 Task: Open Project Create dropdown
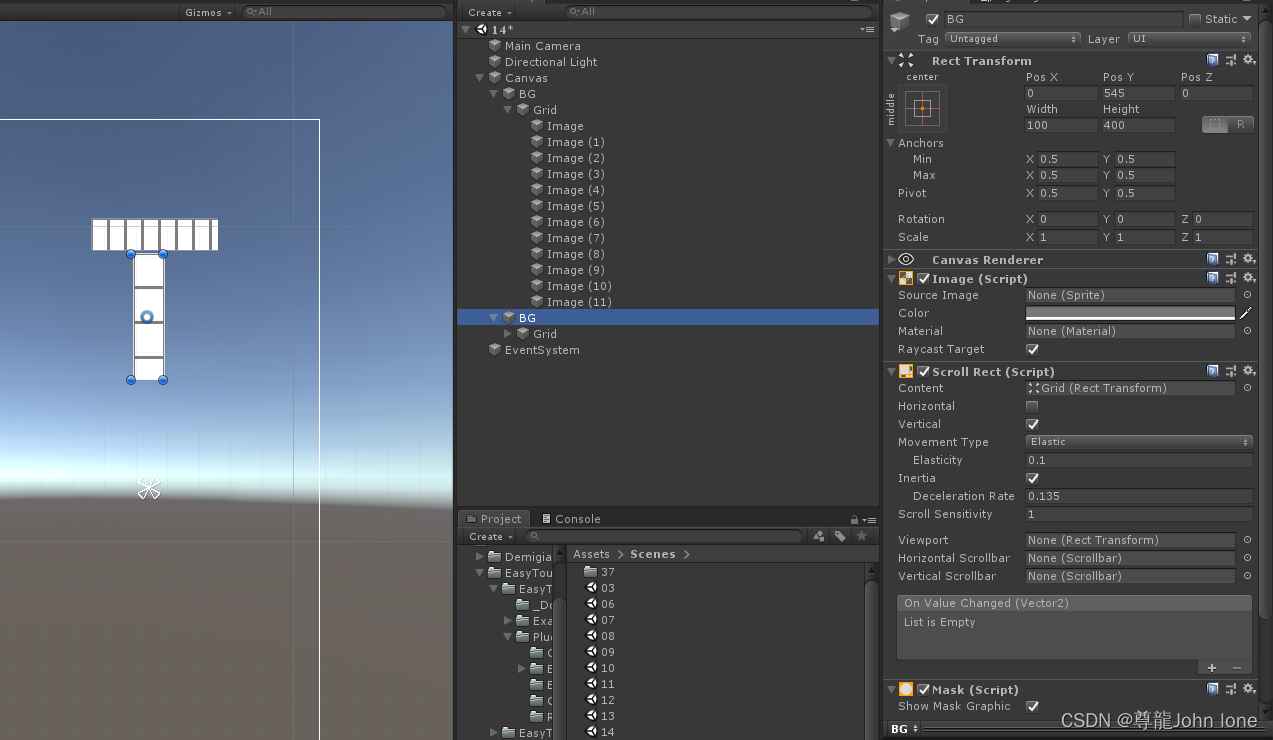tap(490, 536)
